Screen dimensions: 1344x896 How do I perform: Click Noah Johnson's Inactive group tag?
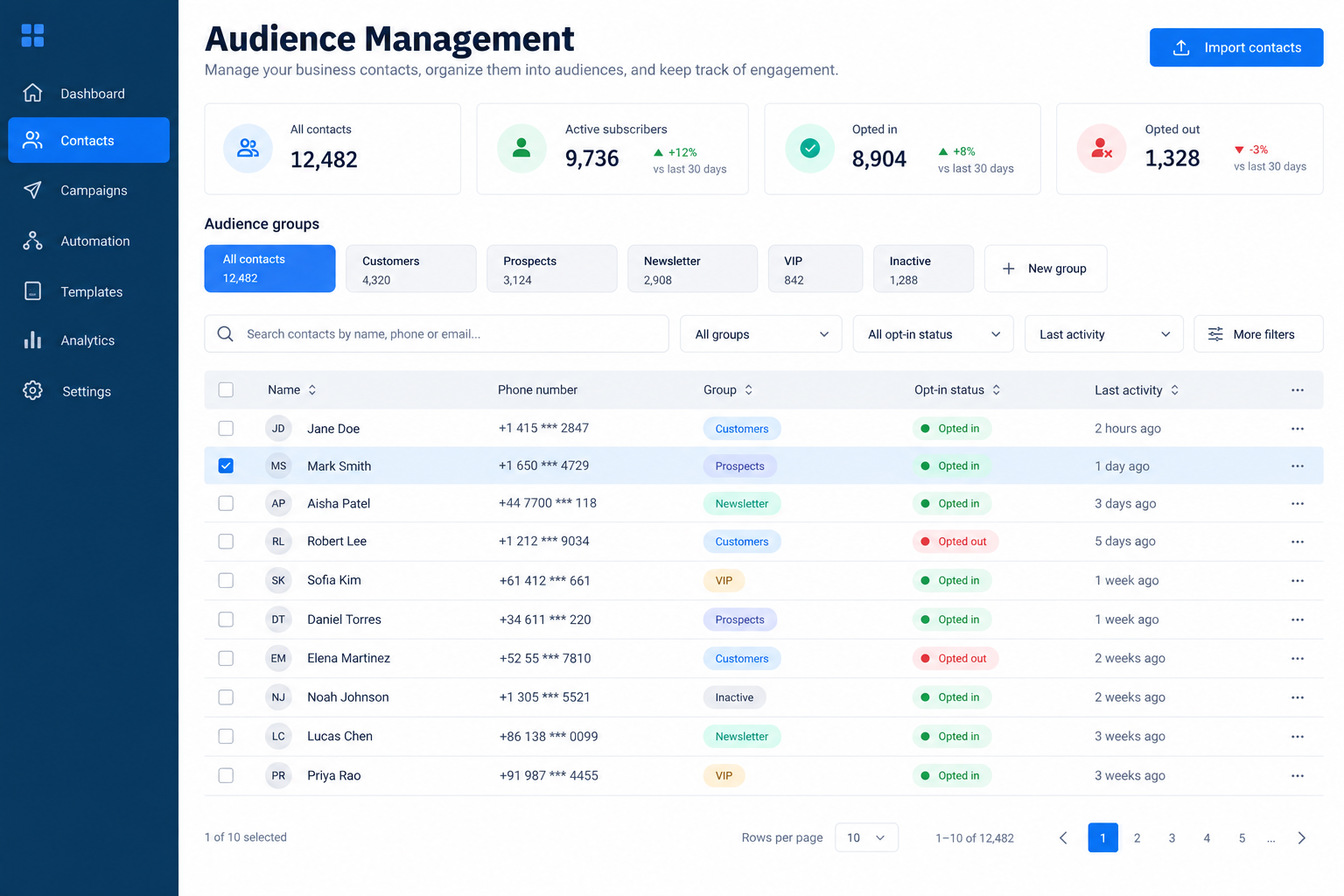point(734,697)
